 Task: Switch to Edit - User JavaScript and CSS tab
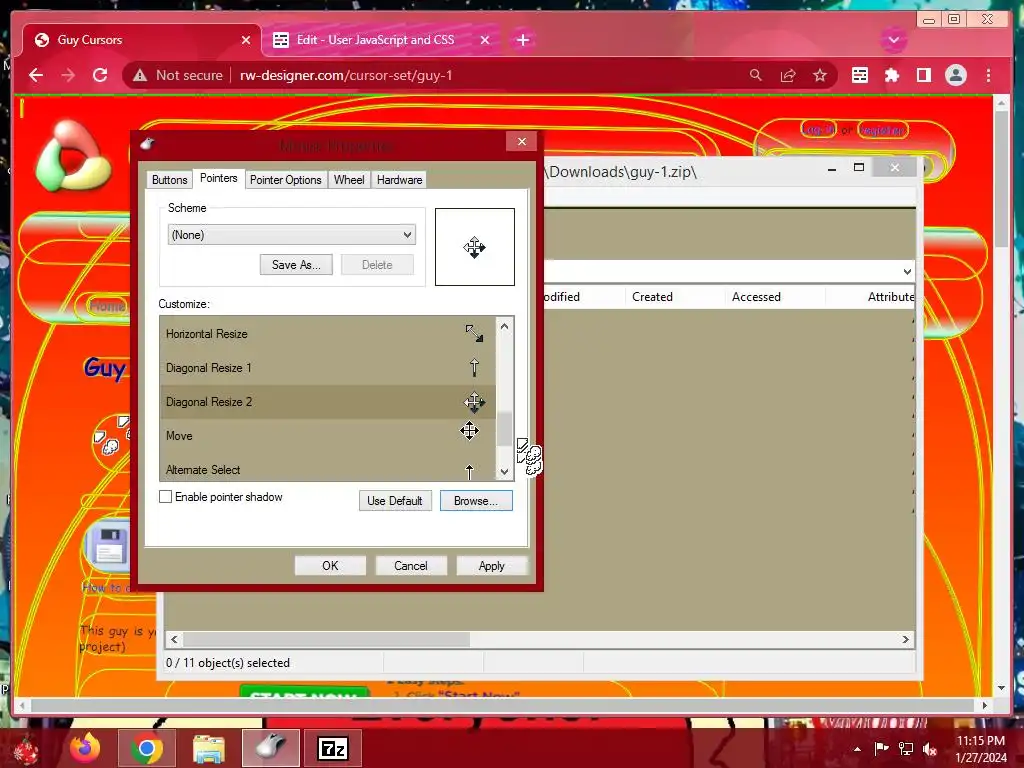click(x=381, y=40)
